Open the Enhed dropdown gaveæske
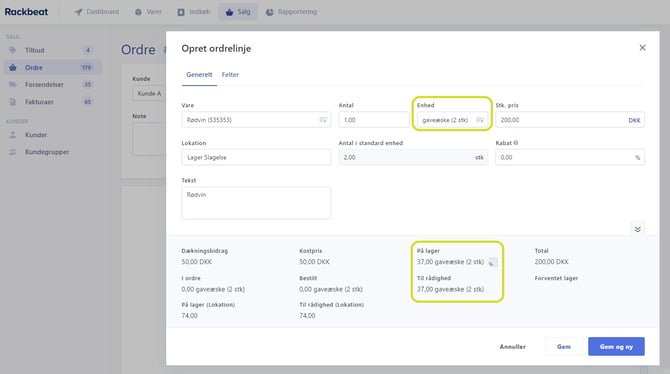This screenshot has width=670, height=374. pos(452,120)
